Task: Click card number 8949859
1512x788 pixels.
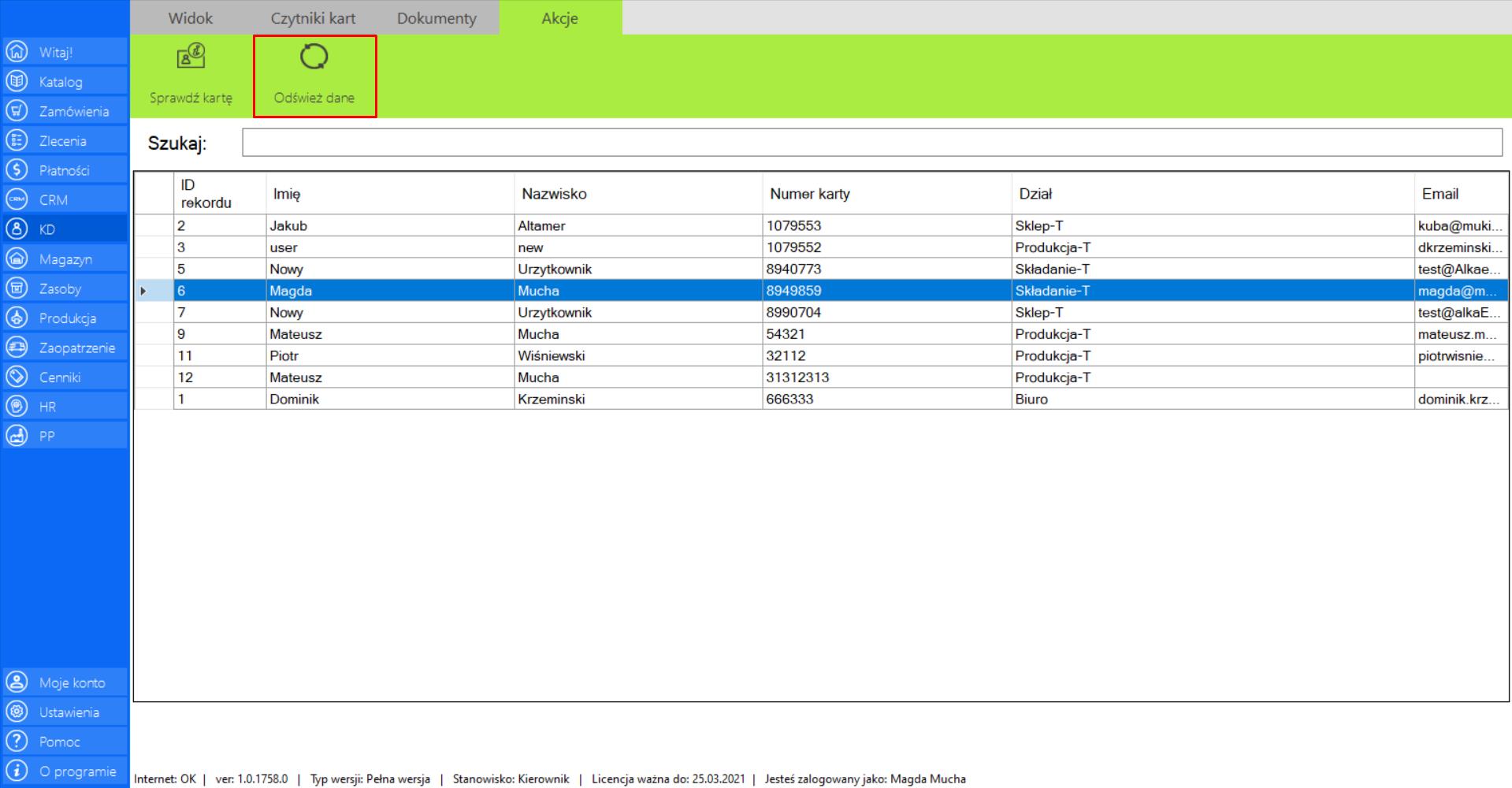Action: coord(887,291)
